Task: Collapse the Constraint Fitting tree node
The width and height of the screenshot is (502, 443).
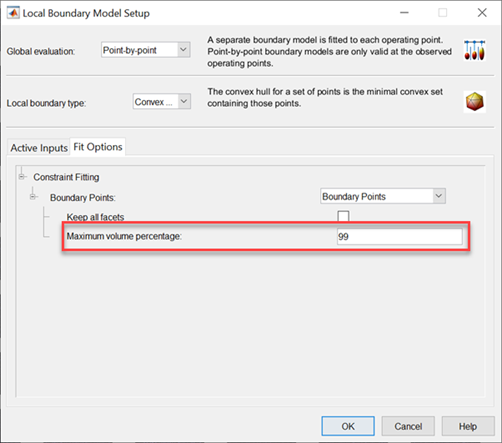Action: pos(22,177)
